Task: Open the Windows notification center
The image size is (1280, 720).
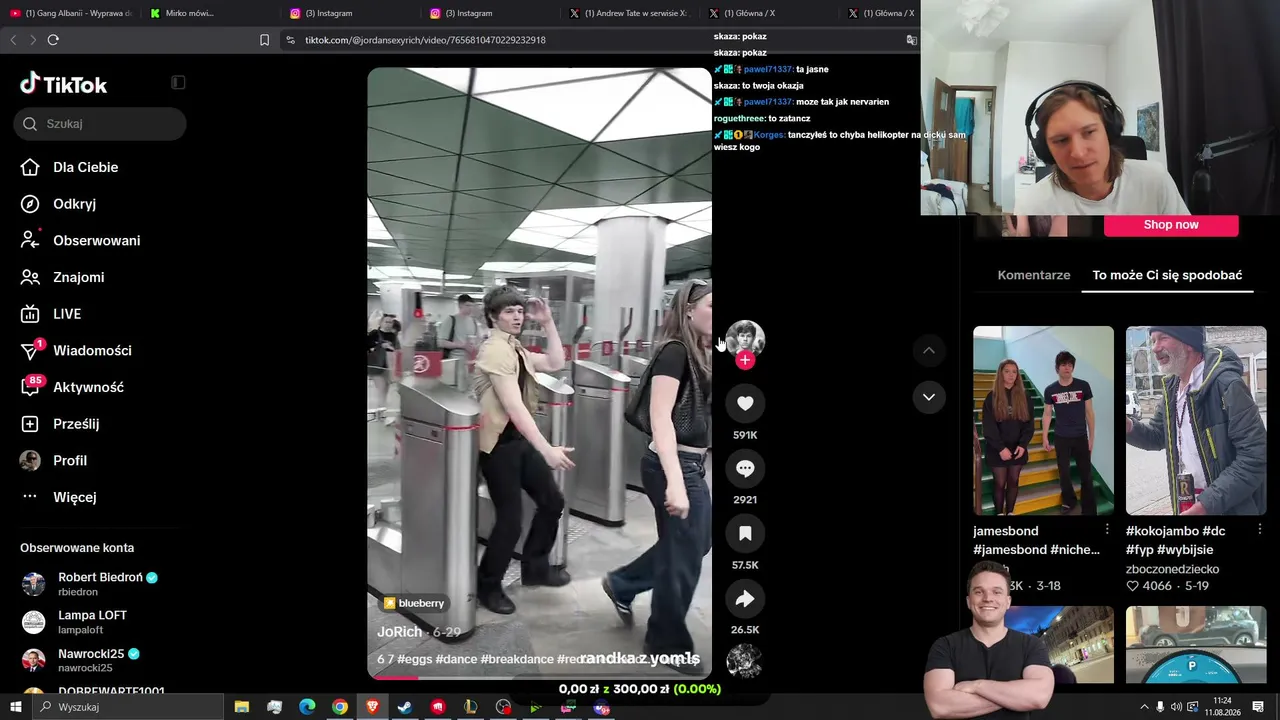Action: pos(1258,707)
